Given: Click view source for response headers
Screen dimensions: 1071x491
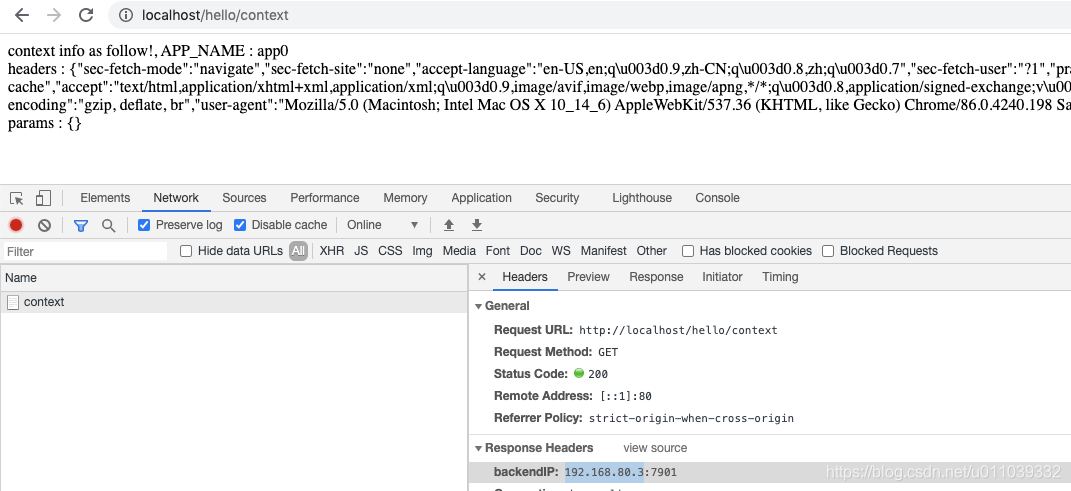Looking at the screenshot, I should [x=655, y=448].
